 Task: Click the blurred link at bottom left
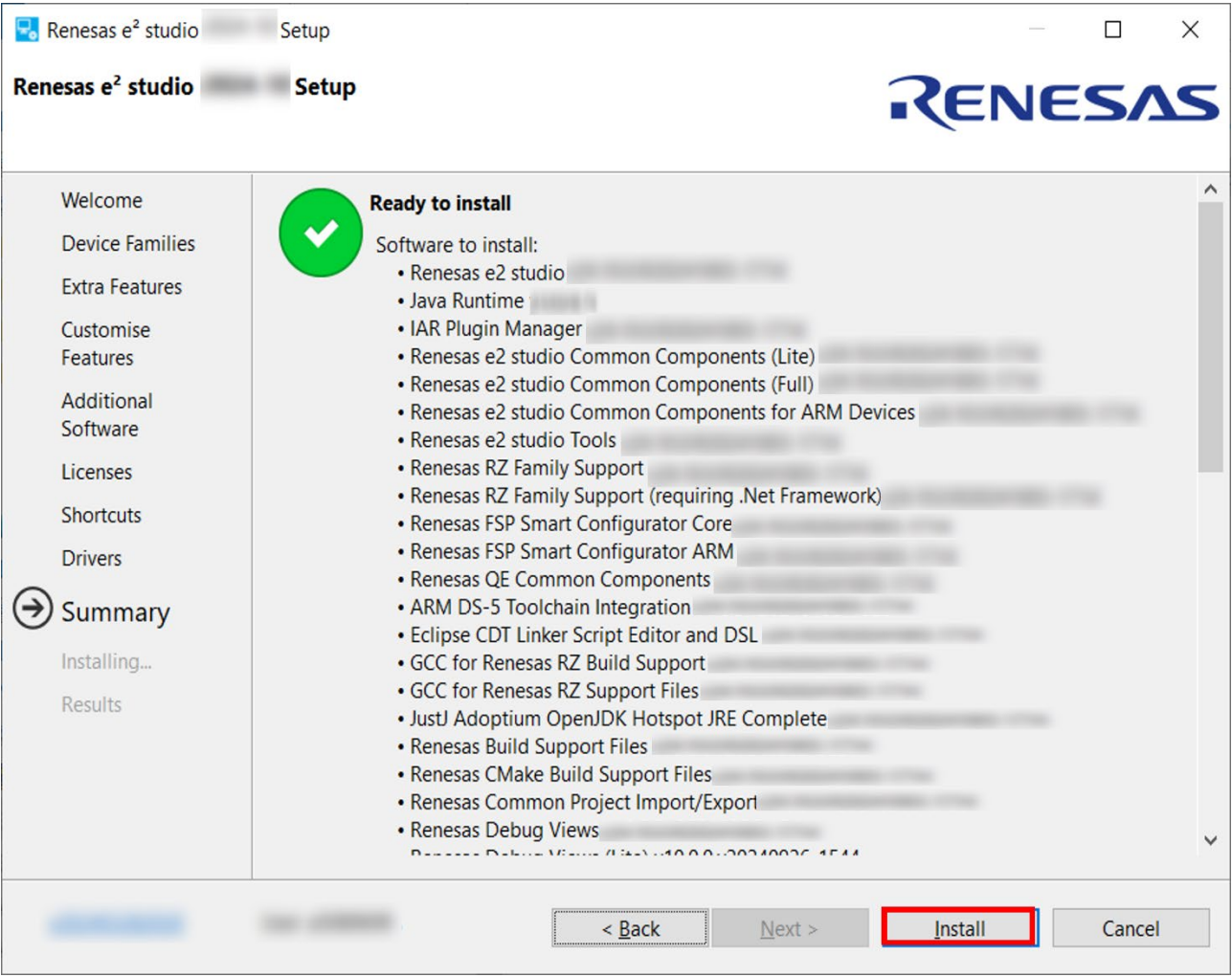(116, 923)
